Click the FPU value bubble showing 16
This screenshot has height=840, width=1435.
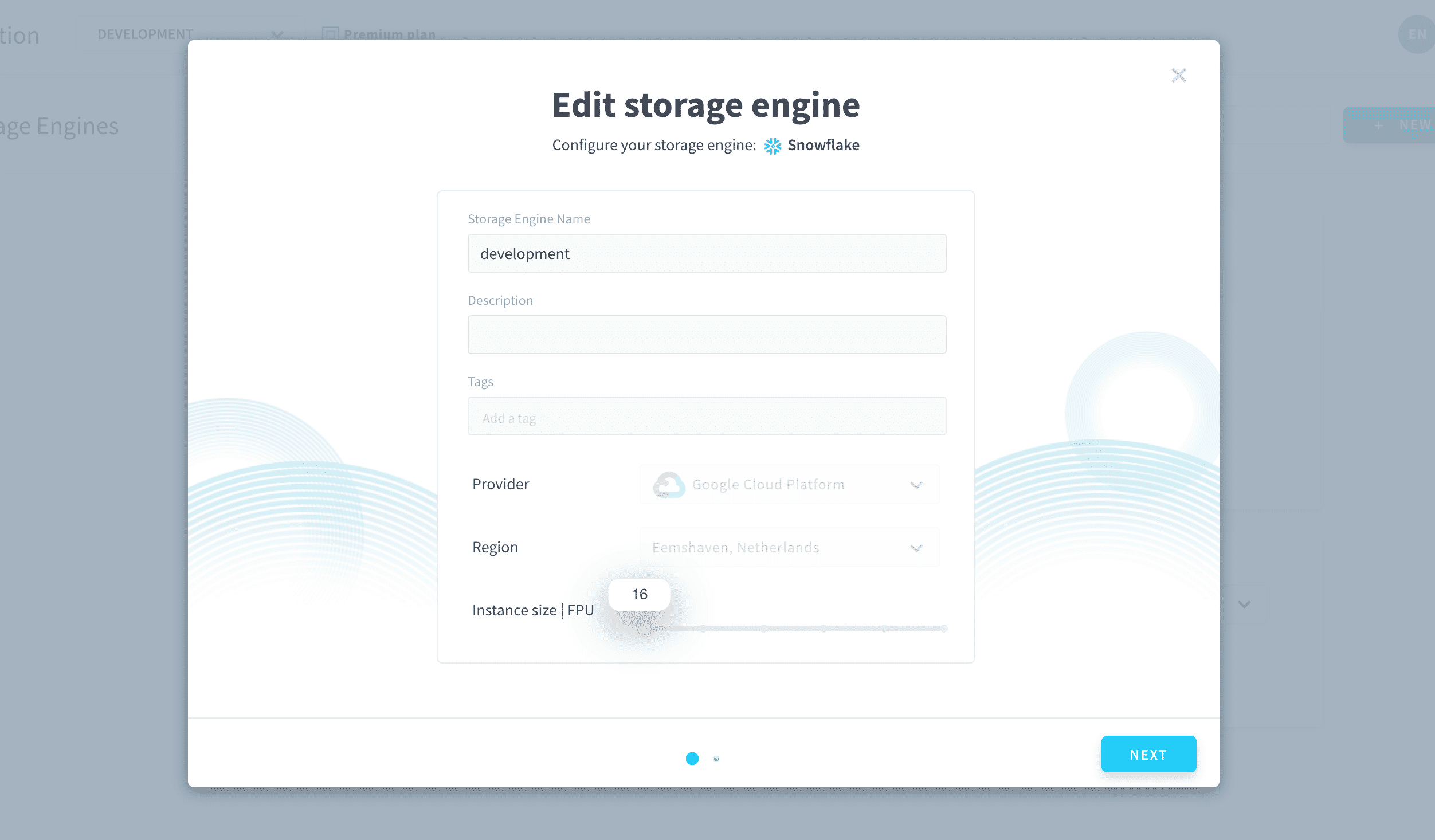[x=639, y=594]
